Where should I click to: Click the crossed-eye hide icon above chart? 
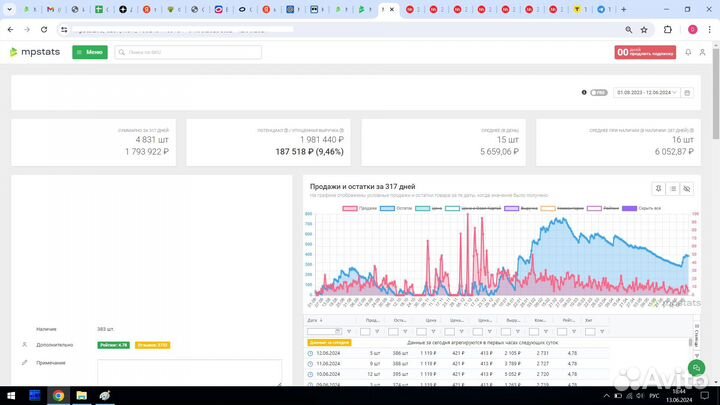[688, 188]
